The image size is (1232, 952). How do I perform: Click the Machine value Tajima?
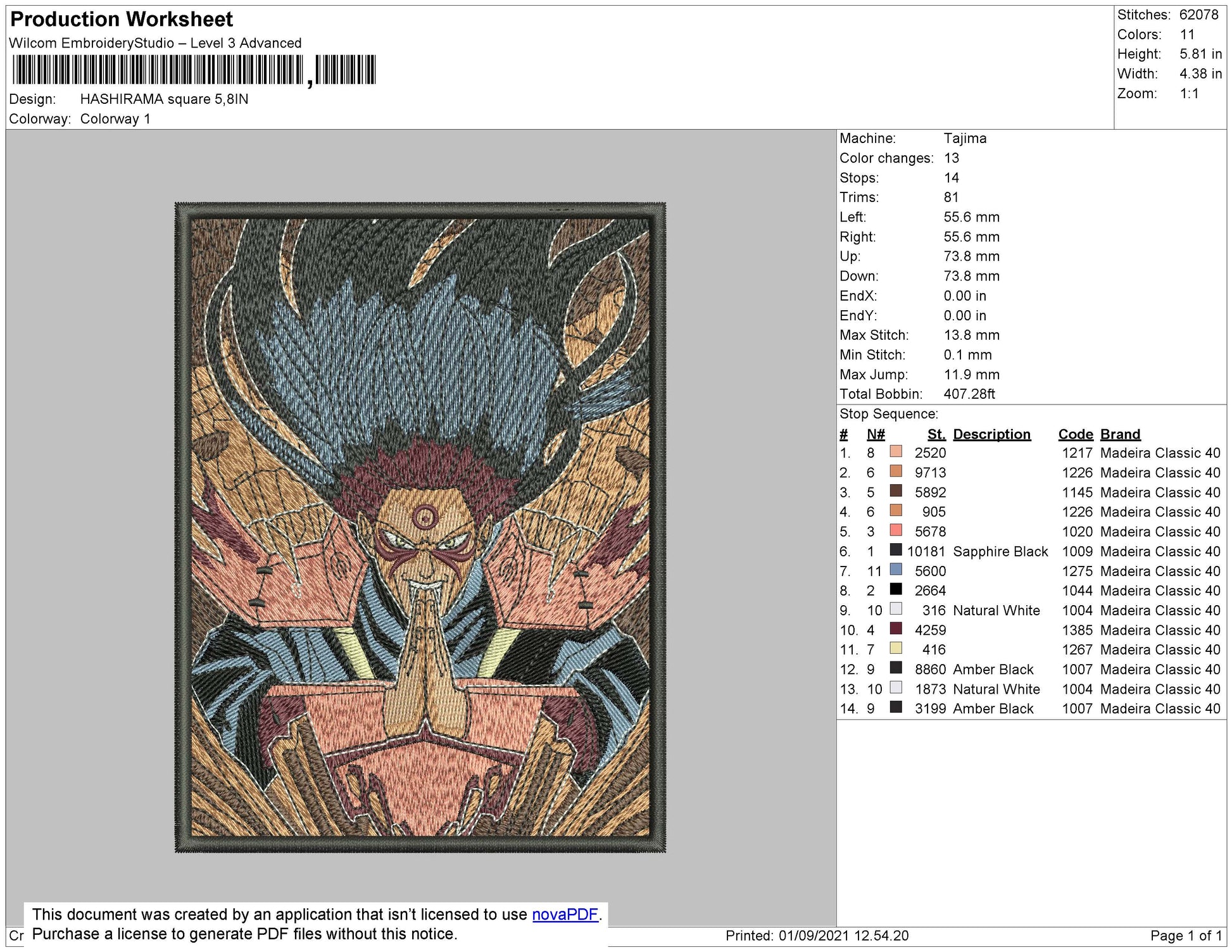click(964, 138)
